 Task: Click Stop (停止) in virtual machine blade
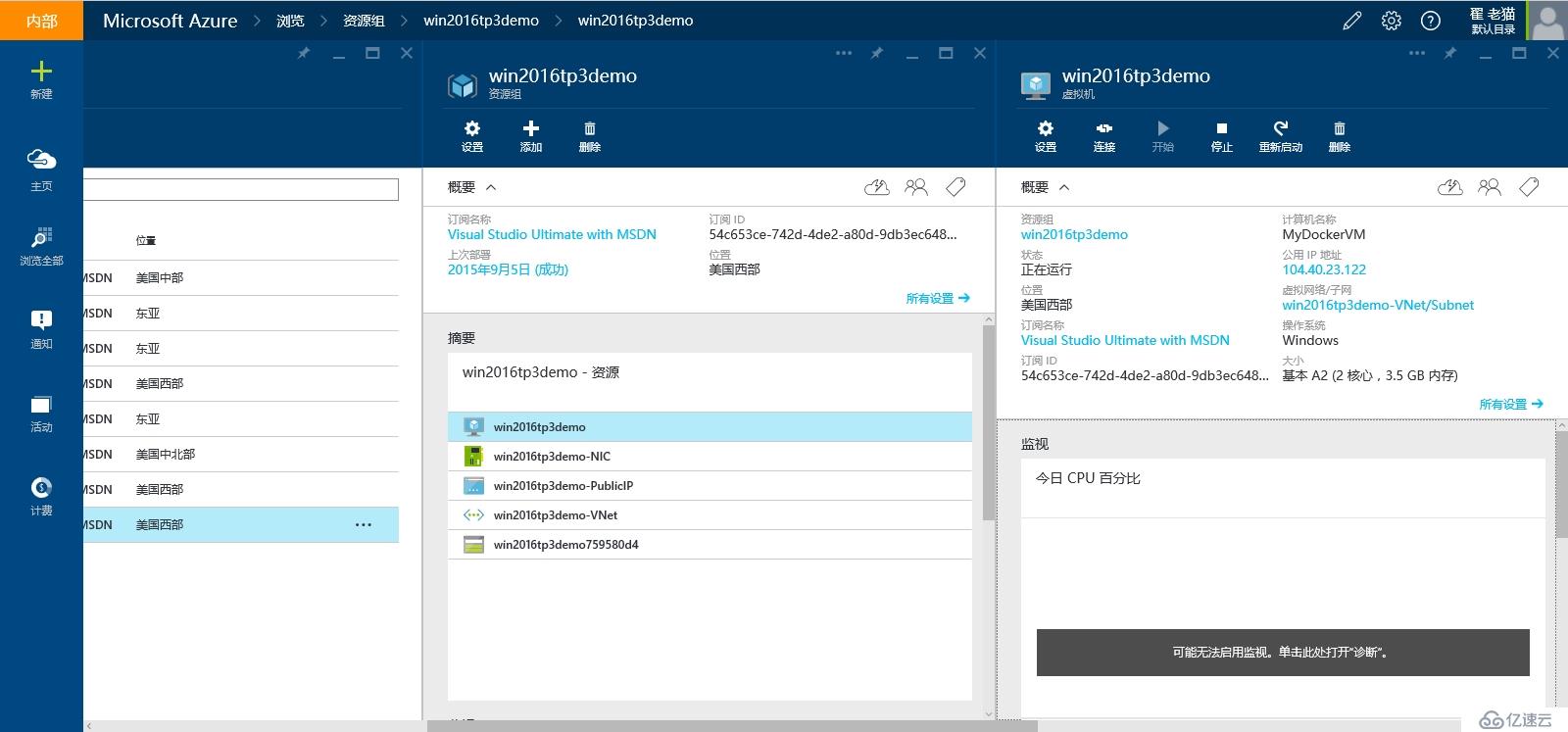point(1222,136)
